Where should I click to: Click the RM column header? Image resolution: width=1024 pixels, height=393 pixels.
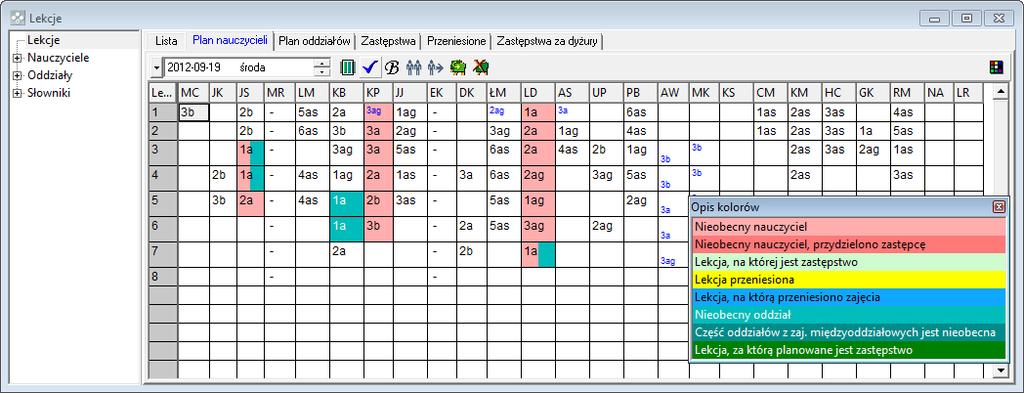click(908, 93)
